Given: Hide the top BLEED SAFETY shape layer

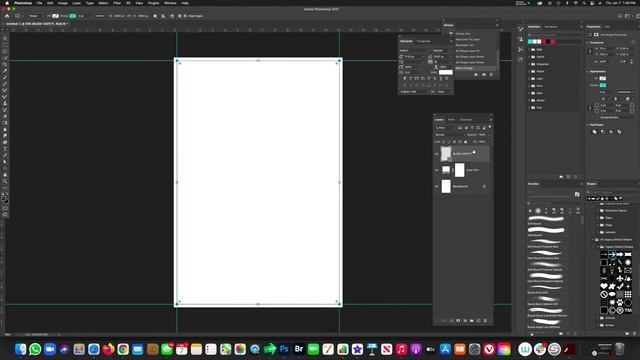Looking at the screenshot, I should [x=436, y=154].
